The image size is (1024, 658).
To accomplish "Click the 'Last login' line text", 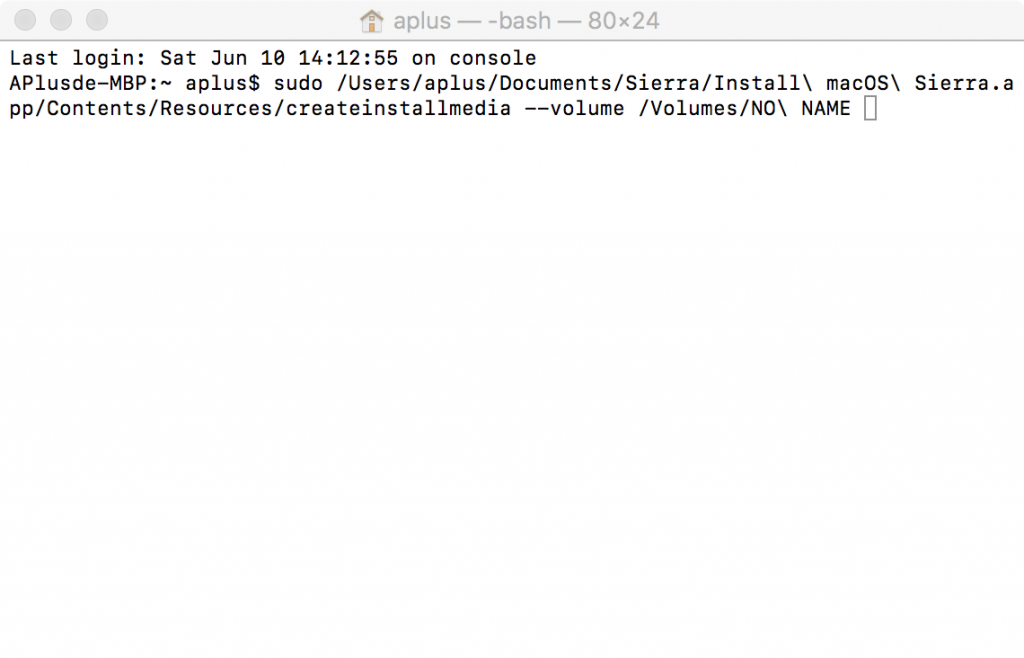I will 272,58.
